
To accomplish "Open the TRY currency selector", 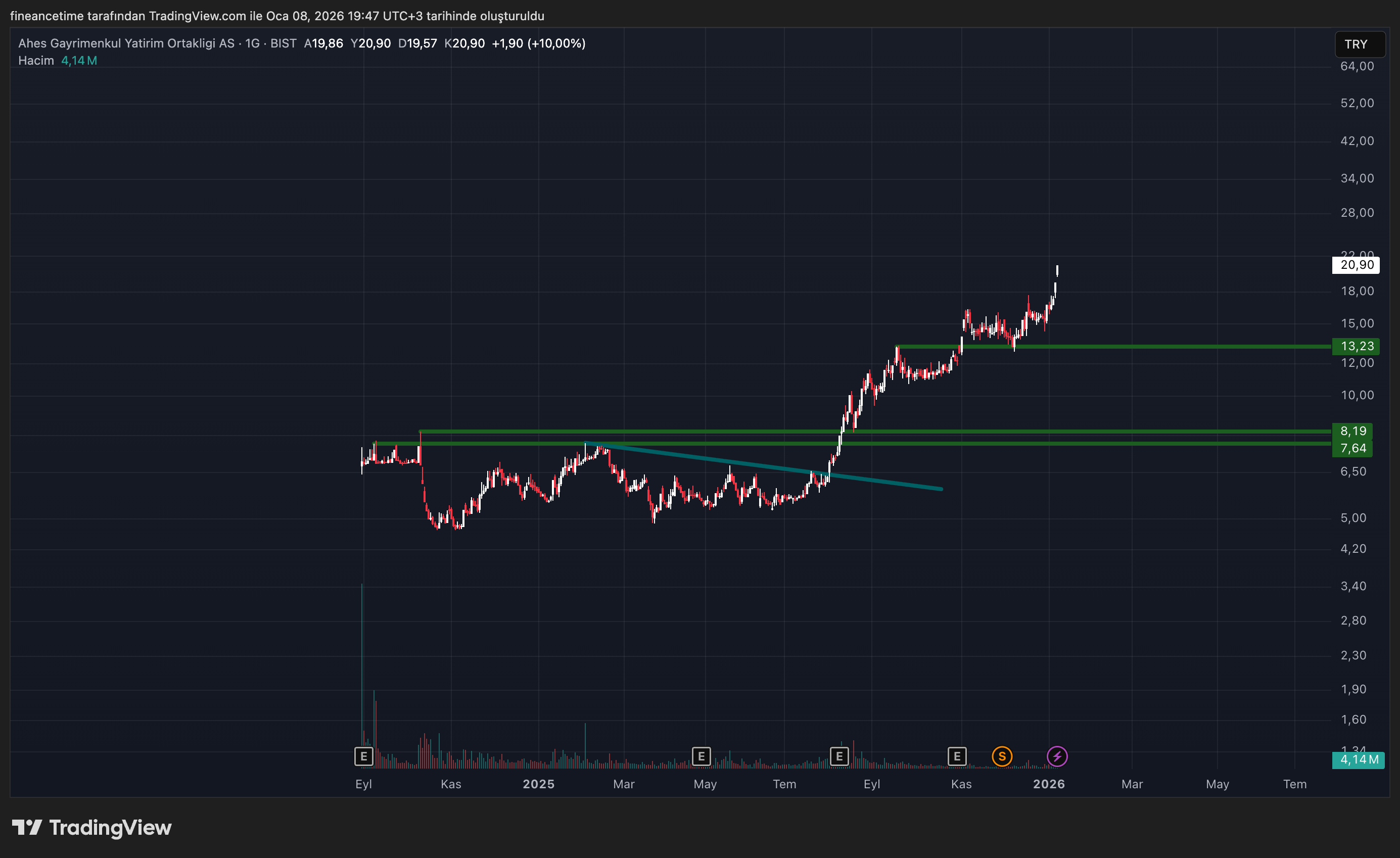I will (1359, 44).
